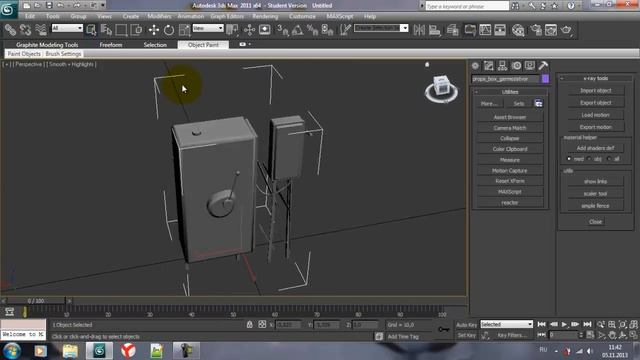This screenshot has height=360, width=640.
Task: Open the Render Setup dialog
Action: (536, 30)
